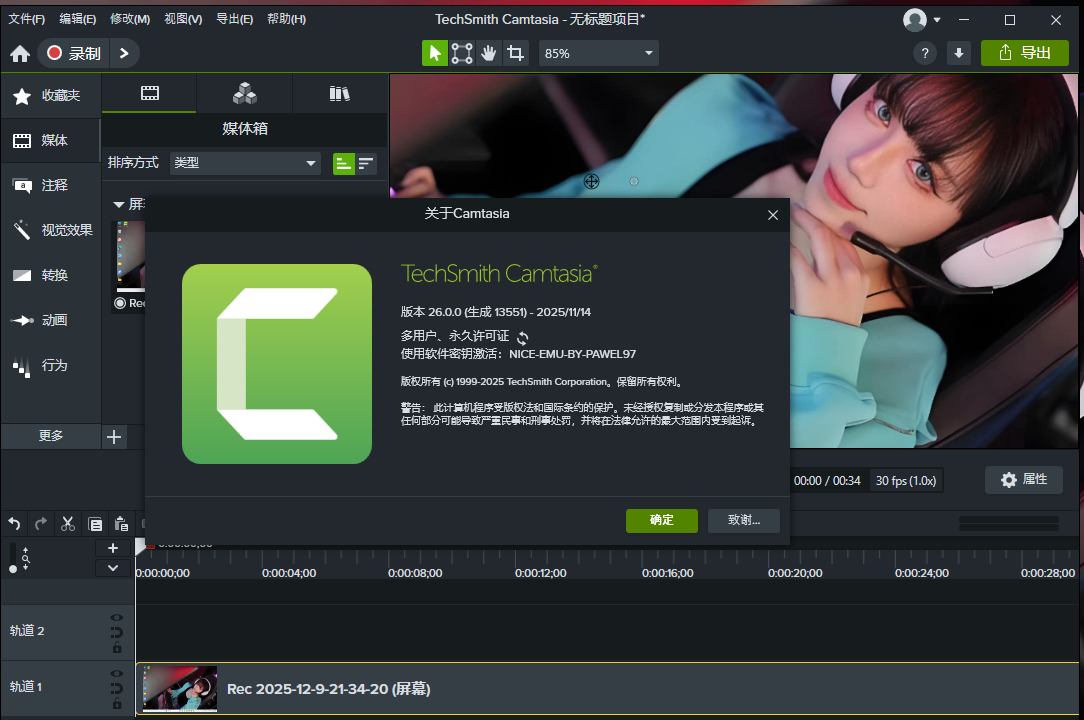The image size is (1084, 720).
Task: Copy selection with copy icon
Action: (x=95, y=524)
